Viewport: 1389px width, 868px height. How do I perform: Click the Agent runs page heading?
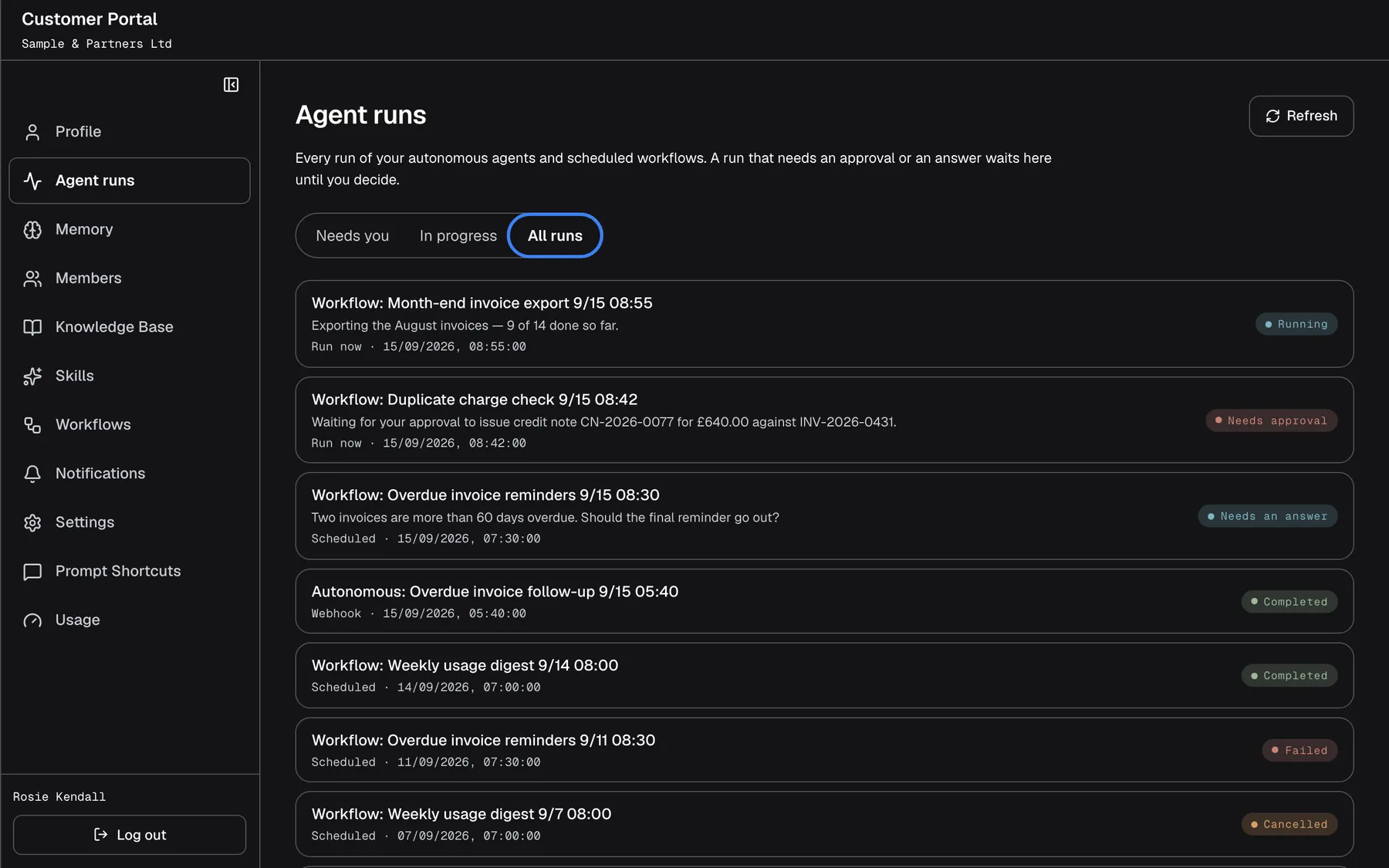[360, 115]
